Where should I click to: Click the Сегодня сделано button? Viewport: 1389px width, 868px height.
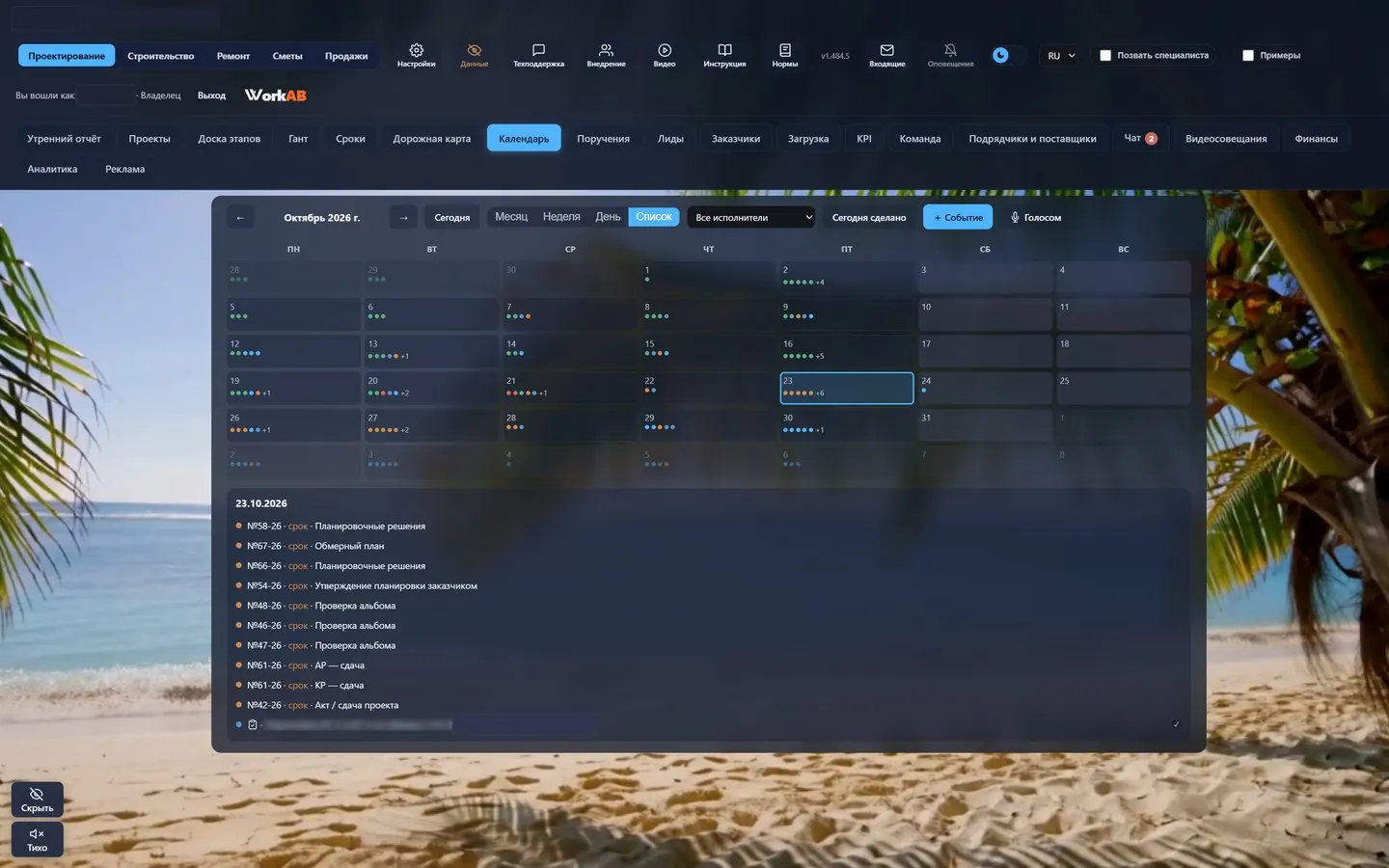click(x=869, y=218)
